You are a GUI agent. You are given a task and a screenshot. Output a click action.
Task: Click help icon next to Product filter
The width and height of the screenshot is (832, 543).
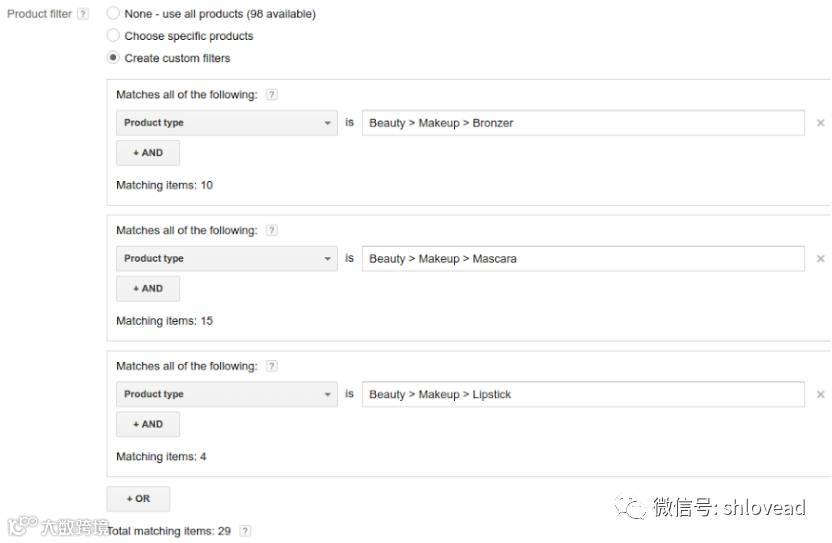tap(83, 15)
